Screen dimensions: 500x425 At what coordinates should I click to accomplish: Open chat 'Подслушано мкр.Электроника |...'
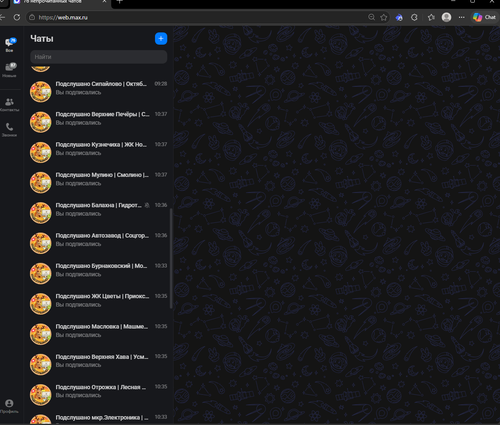[99, 418]
